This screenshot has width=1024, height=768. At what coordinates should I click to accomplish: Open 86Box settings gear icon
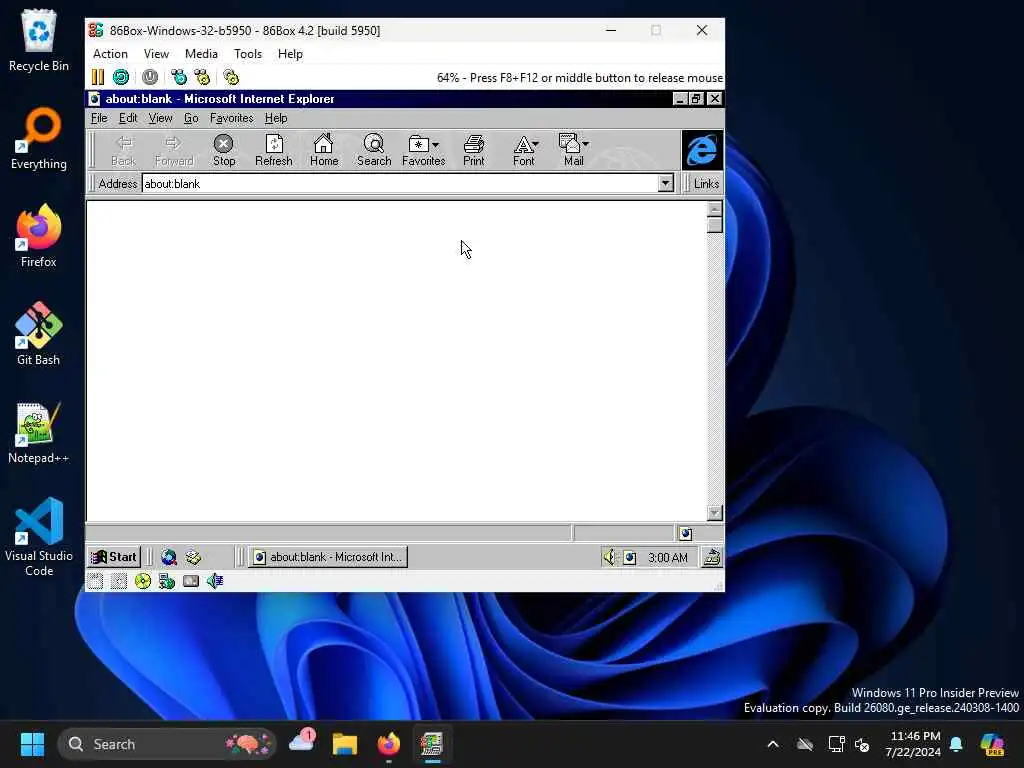click(x=231, y=77)
